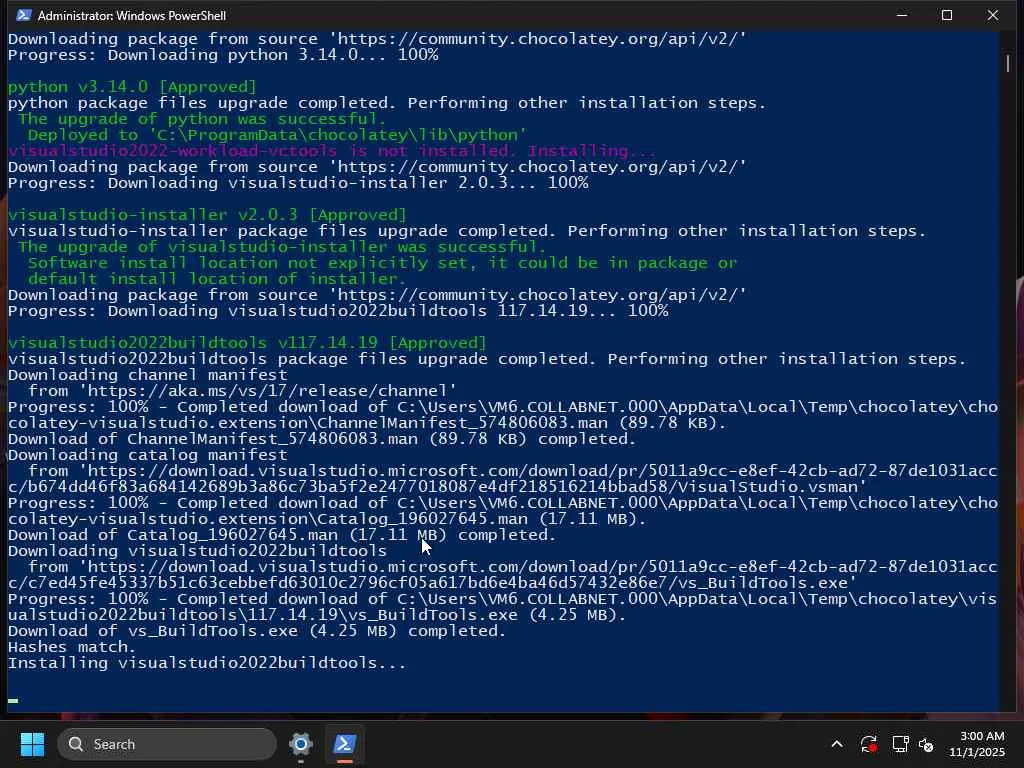
Task: Open the sync update tray icon
Action: pos(869,744)
